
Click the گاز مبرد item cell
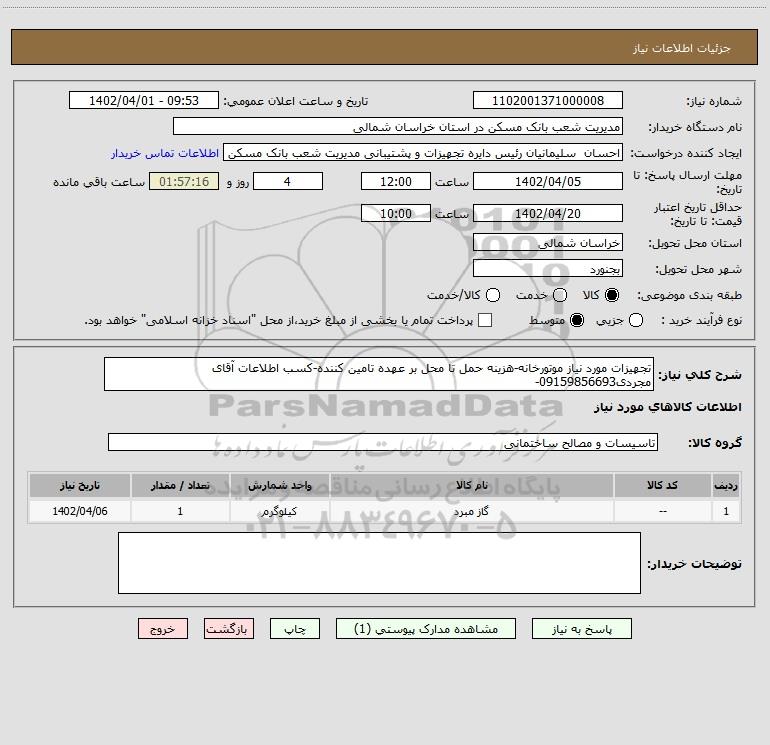[x=472, y=511]
